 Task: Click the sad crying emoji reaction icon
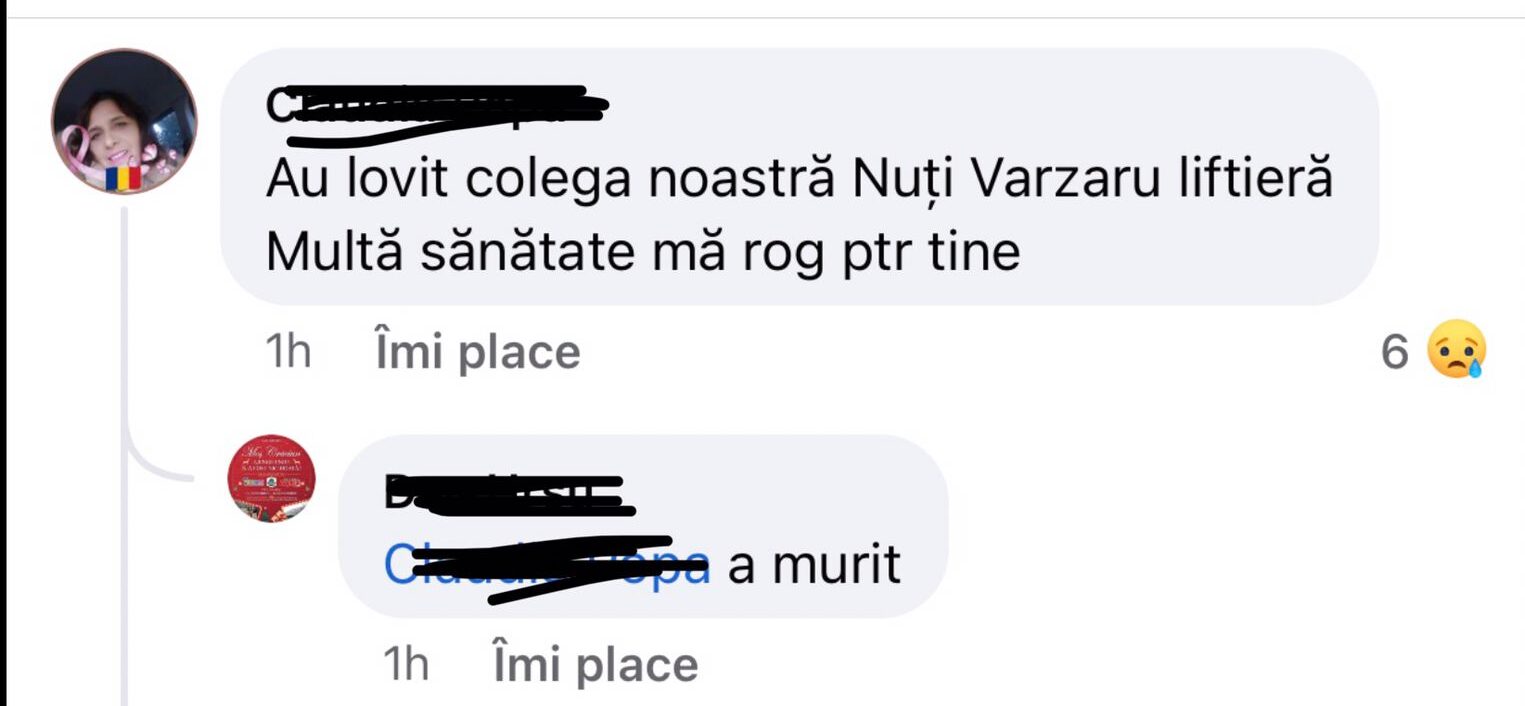[1457, 349]
